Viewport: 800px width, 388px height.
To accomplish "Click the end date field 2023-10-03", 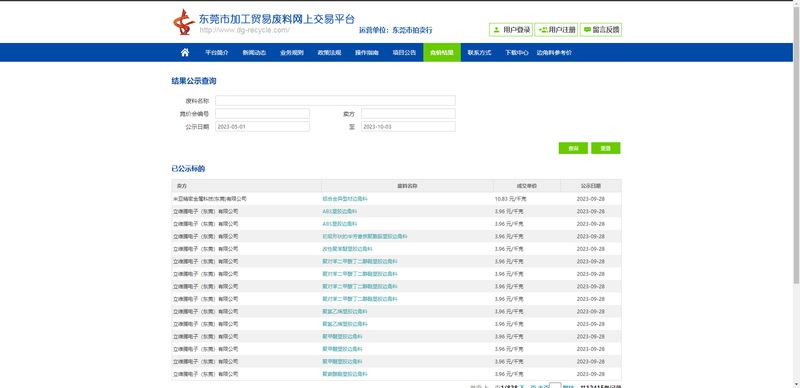I will [x=408, y=126].
